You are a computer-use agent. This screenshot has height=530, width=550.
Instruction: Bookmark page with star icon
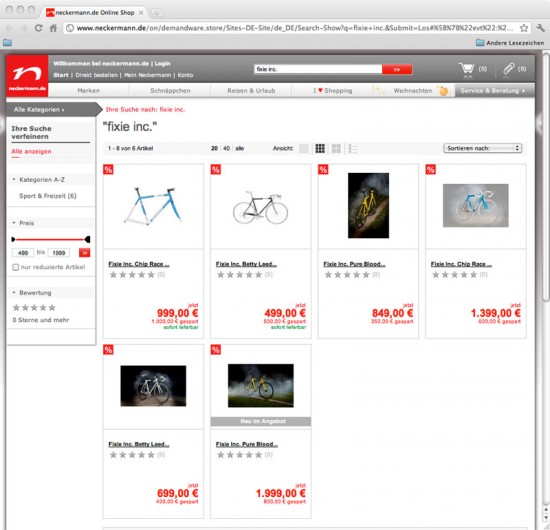524,28
